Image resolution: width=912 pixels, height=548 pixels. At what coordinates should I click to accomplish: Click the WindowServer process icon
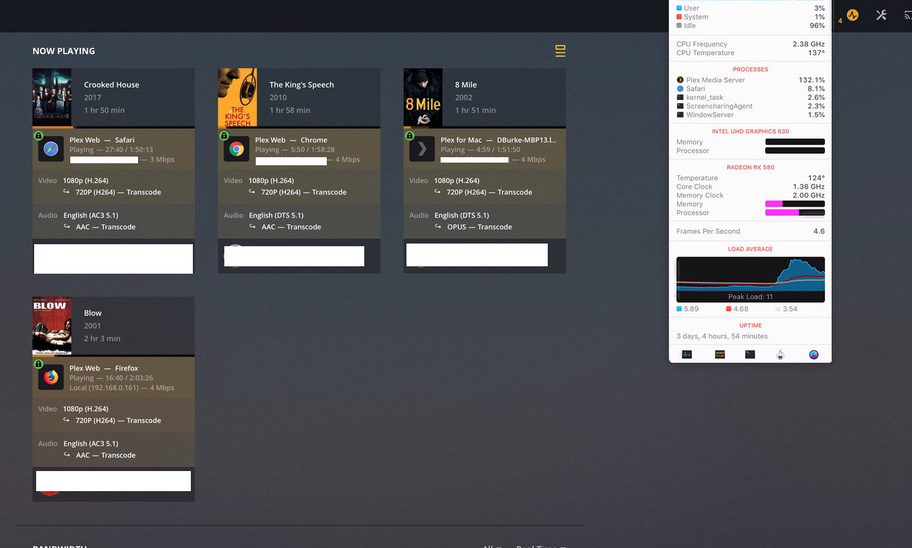coord(680,115)
